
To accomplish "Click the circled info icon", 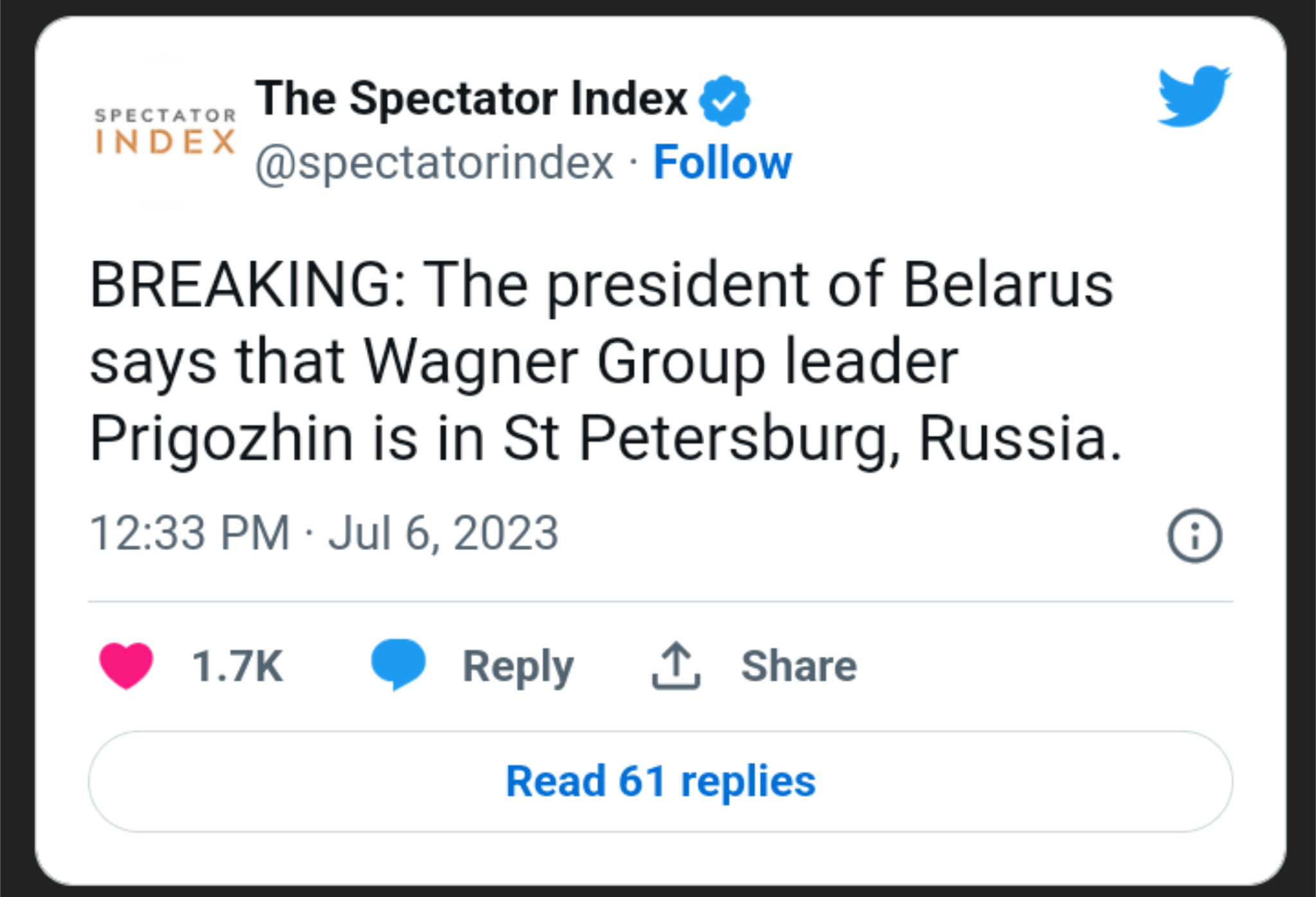I will [x=1194, y=535].
